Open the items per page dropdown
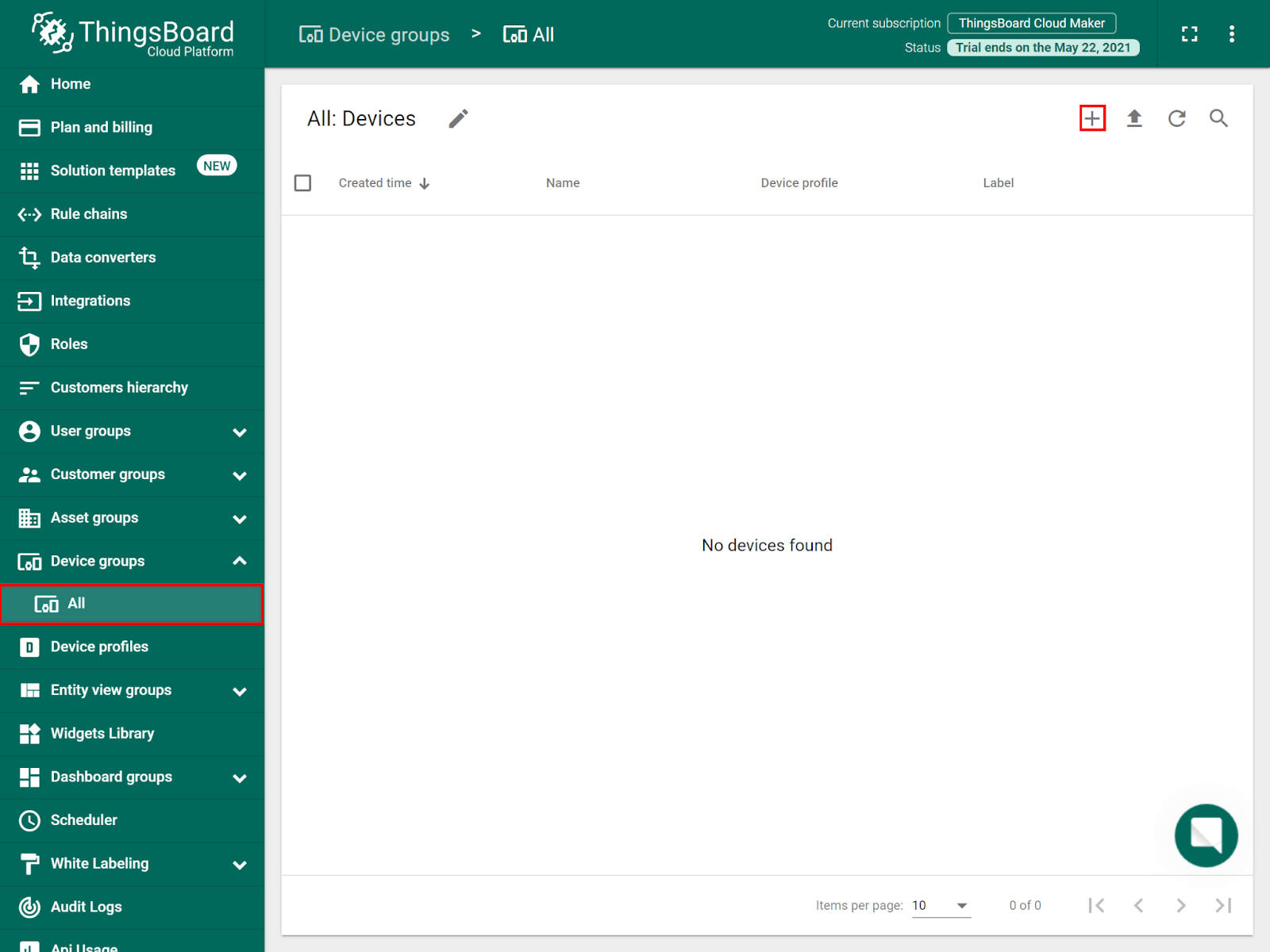 941,905
